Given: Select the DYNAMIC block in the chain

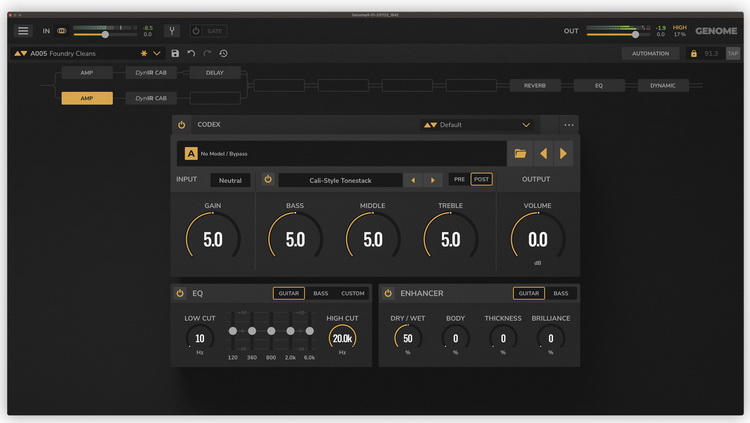Looking at the screenshot, I should pyautogui.click(x=663, y=86).
